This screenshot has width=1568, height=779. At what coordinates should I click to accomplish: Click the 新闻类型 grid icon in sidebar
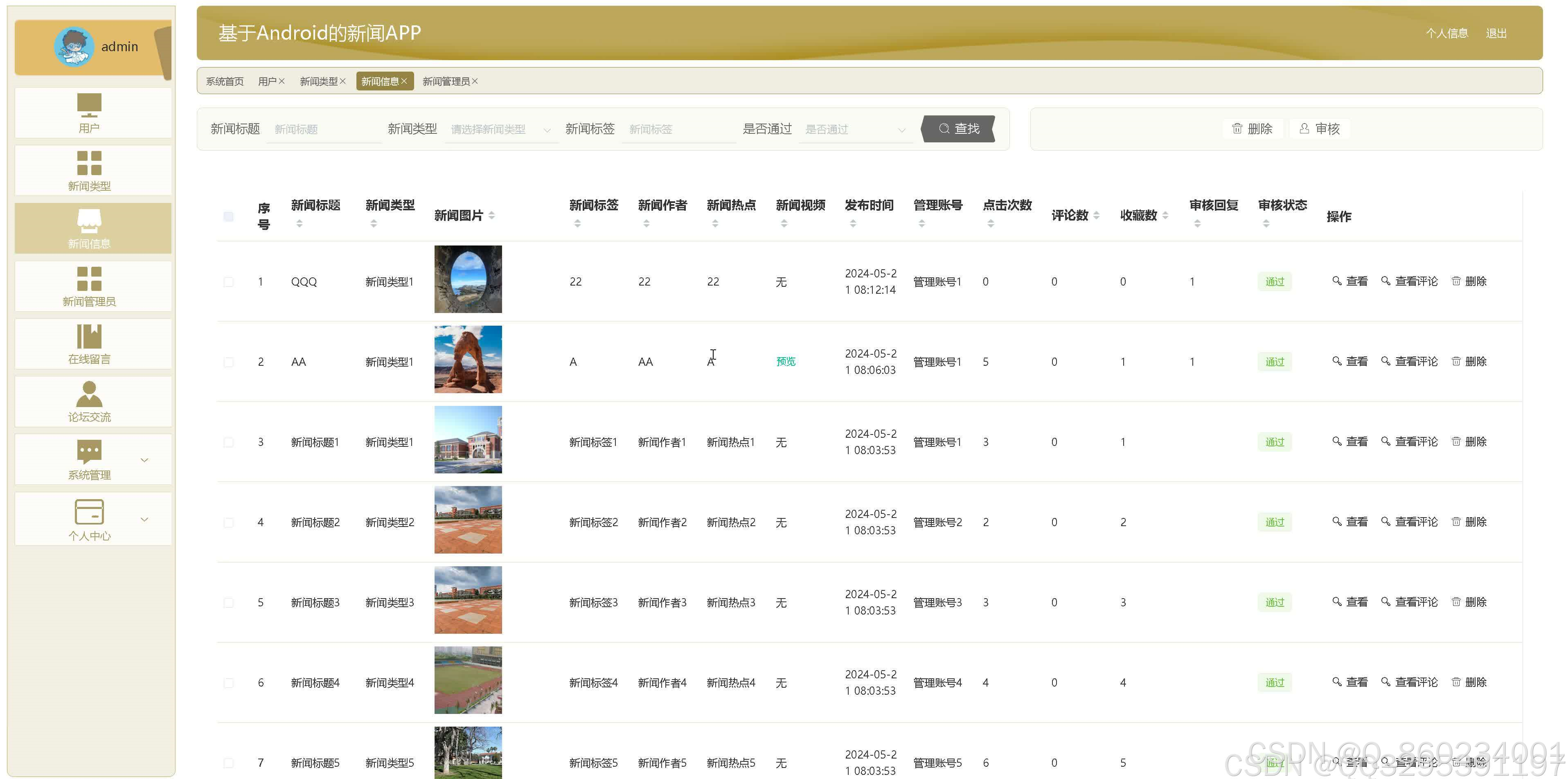(x=89, y=162)
